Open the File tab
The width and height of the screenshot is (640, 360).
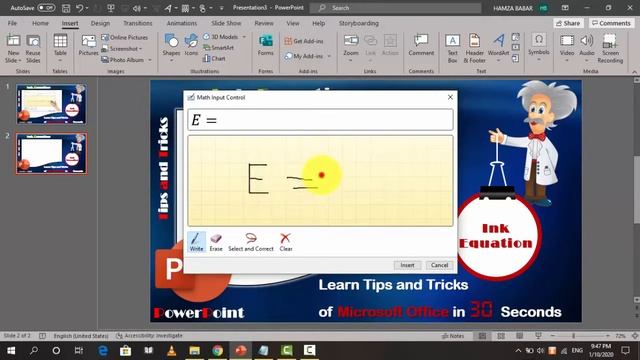[x=12, y=23]
